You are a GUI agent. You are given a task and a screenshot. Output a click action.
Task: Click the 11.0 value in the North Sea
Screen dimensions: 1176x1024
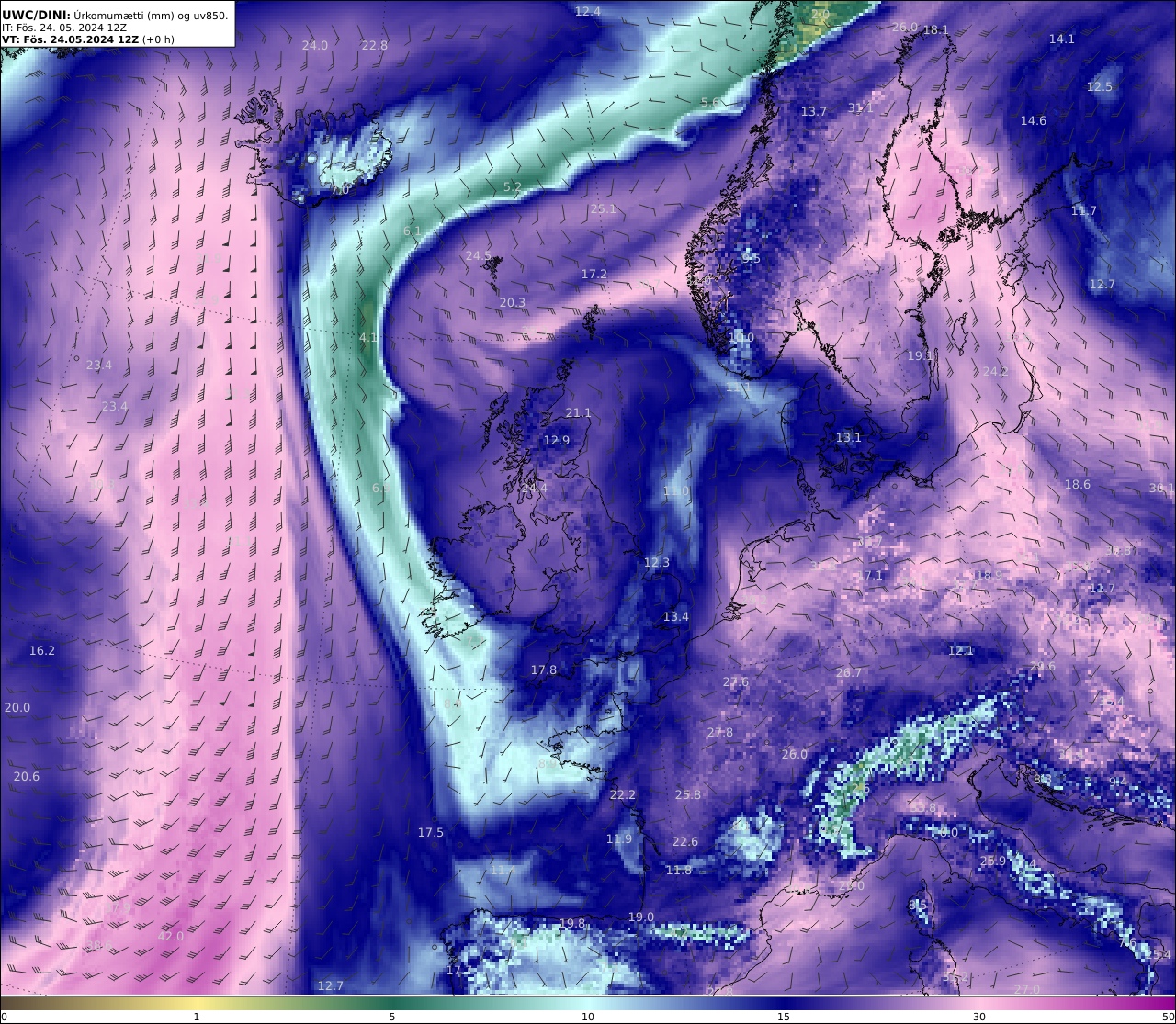click(x=676, y=491)
